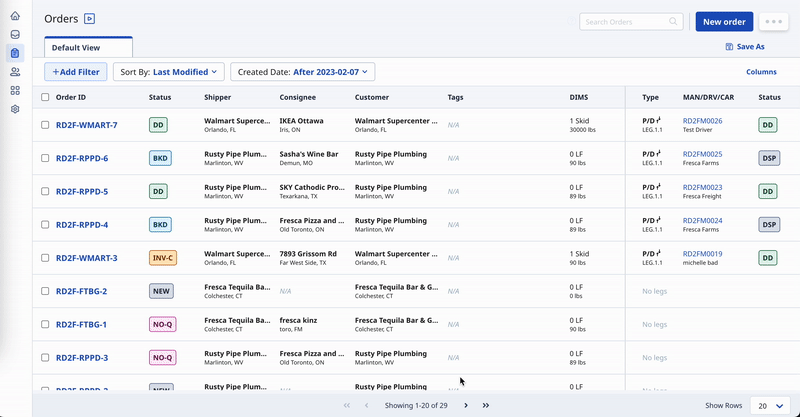800x417 pixels.
Task: Jump to last page double arrow
Action: 486,405
